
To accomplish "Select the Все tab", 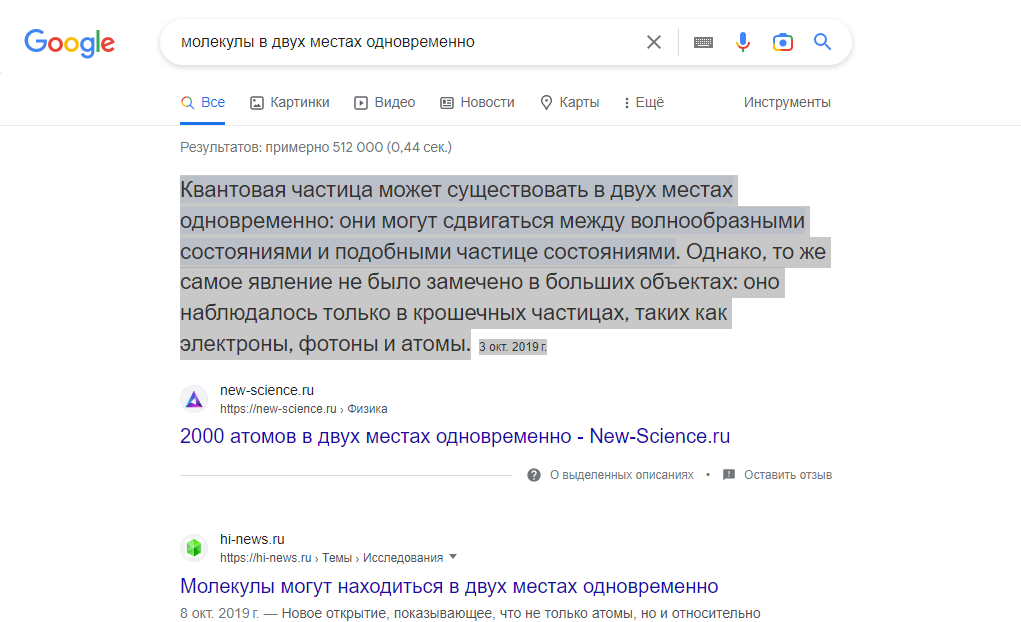I will click(x=203, y=102).
